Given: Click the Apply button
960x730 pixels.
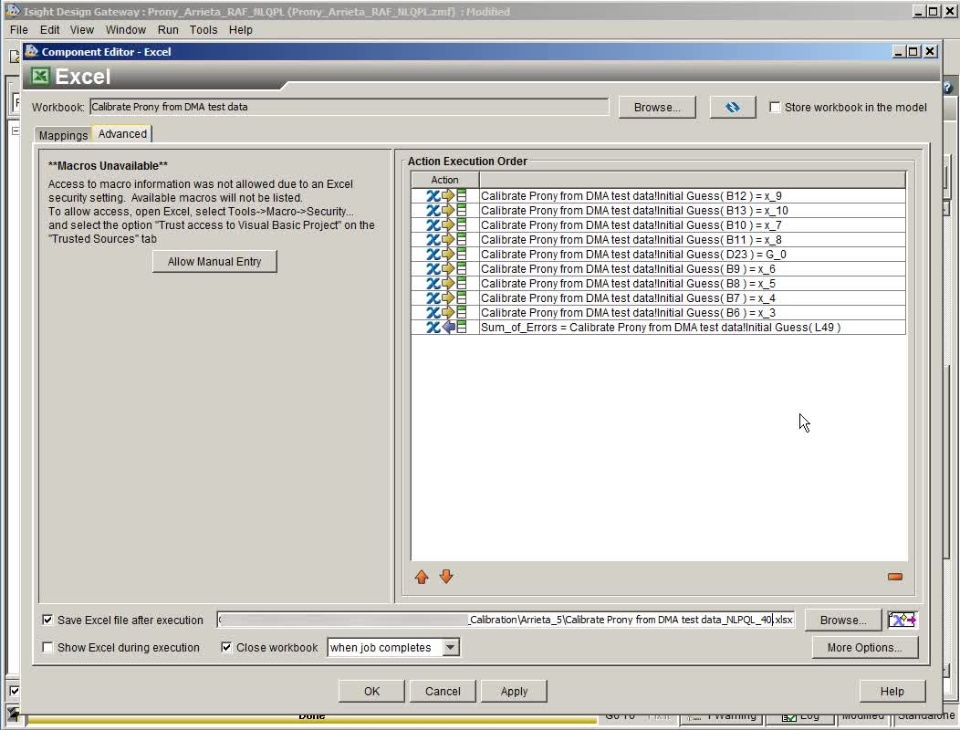Looking at the screenshot, I should coord(514,691).
